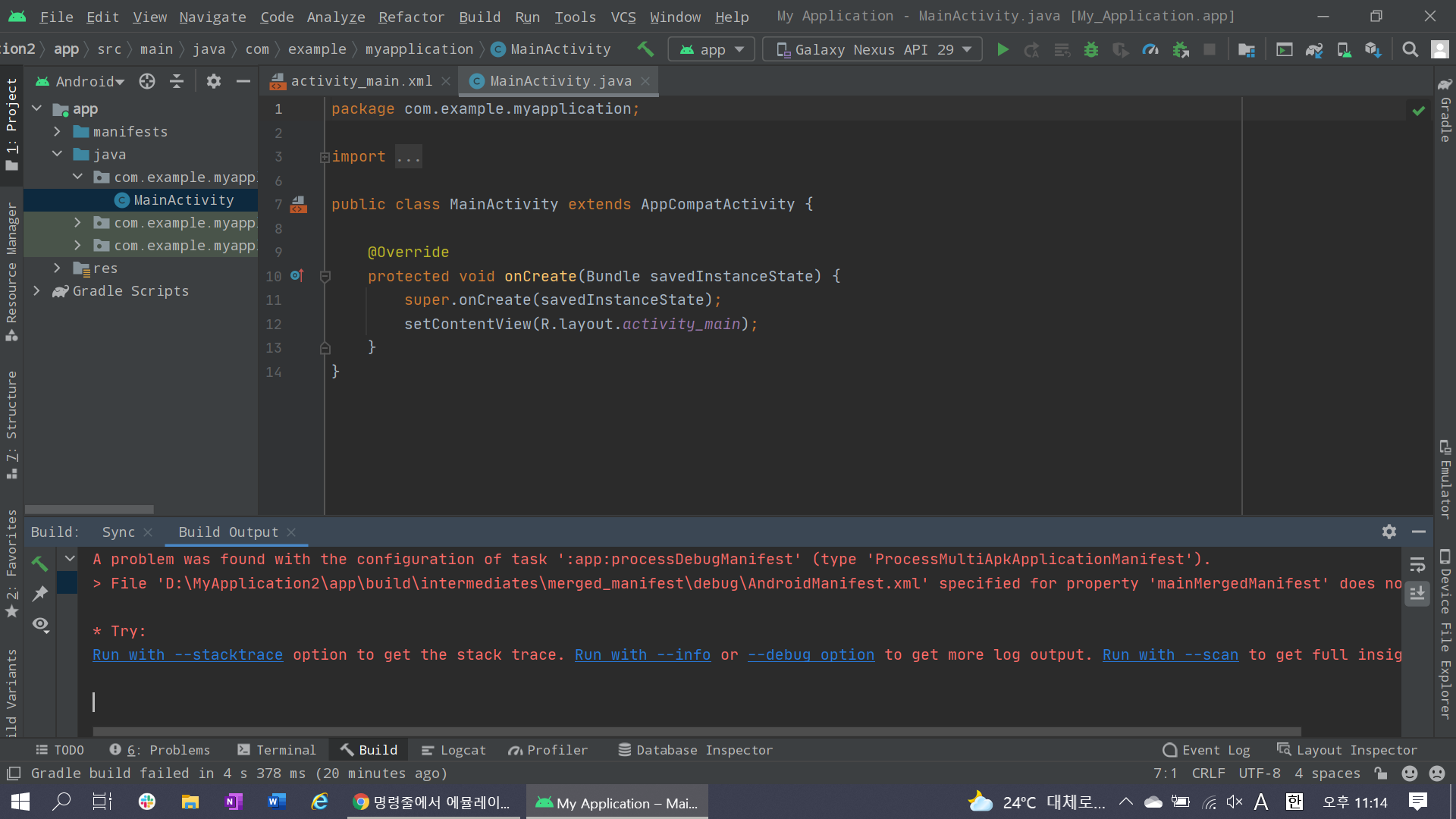The image size is (1456, 819).
Task: Expand the manifests folder
Action: pyautogui.click(x=57, y=132)
